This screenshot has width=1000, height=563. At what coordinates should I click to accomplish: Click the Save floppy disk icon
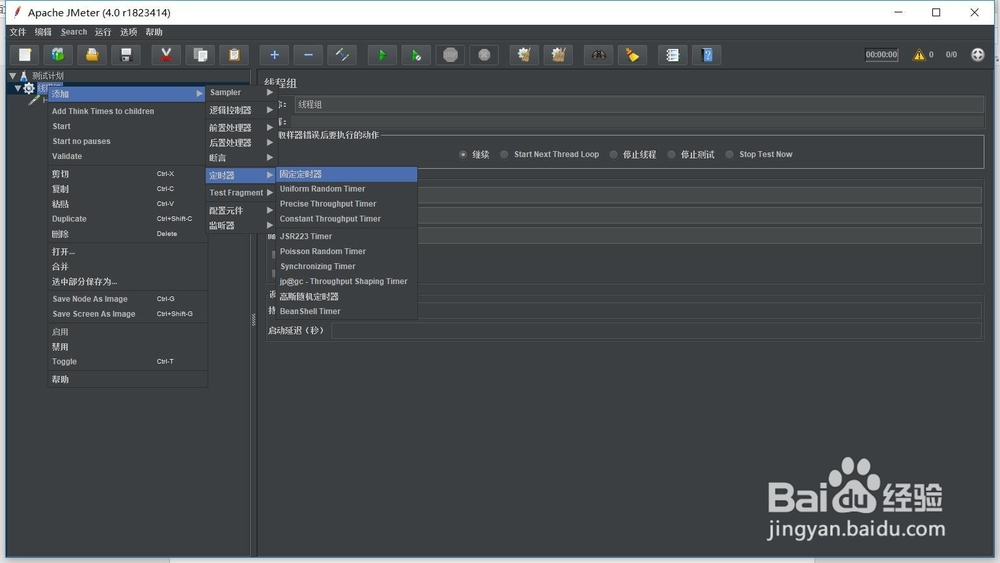coord(126,55)
